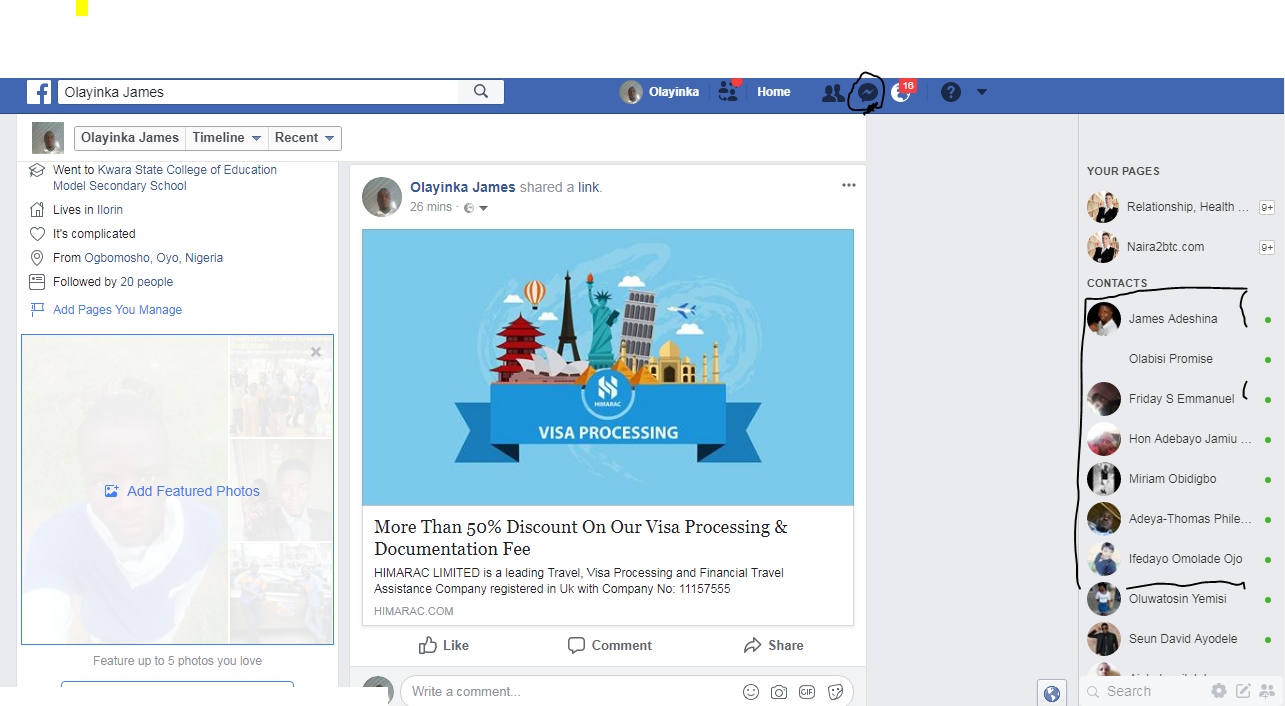Click Comment button under the post
Screen dimensions: 1285x706
point(609,646)
